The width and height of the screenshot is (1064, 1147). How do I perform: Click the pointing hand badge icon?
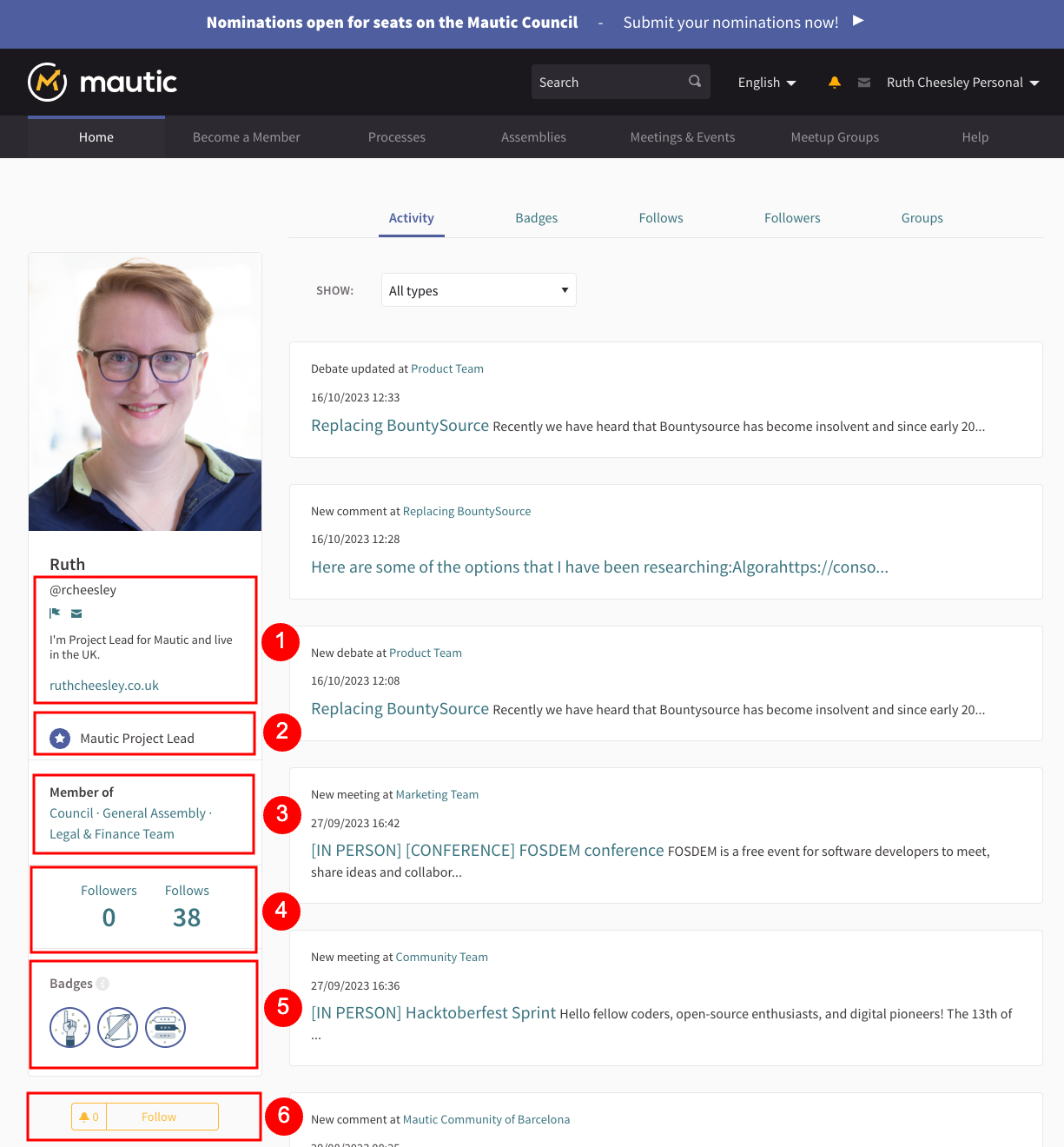[x=70, y=1027]
